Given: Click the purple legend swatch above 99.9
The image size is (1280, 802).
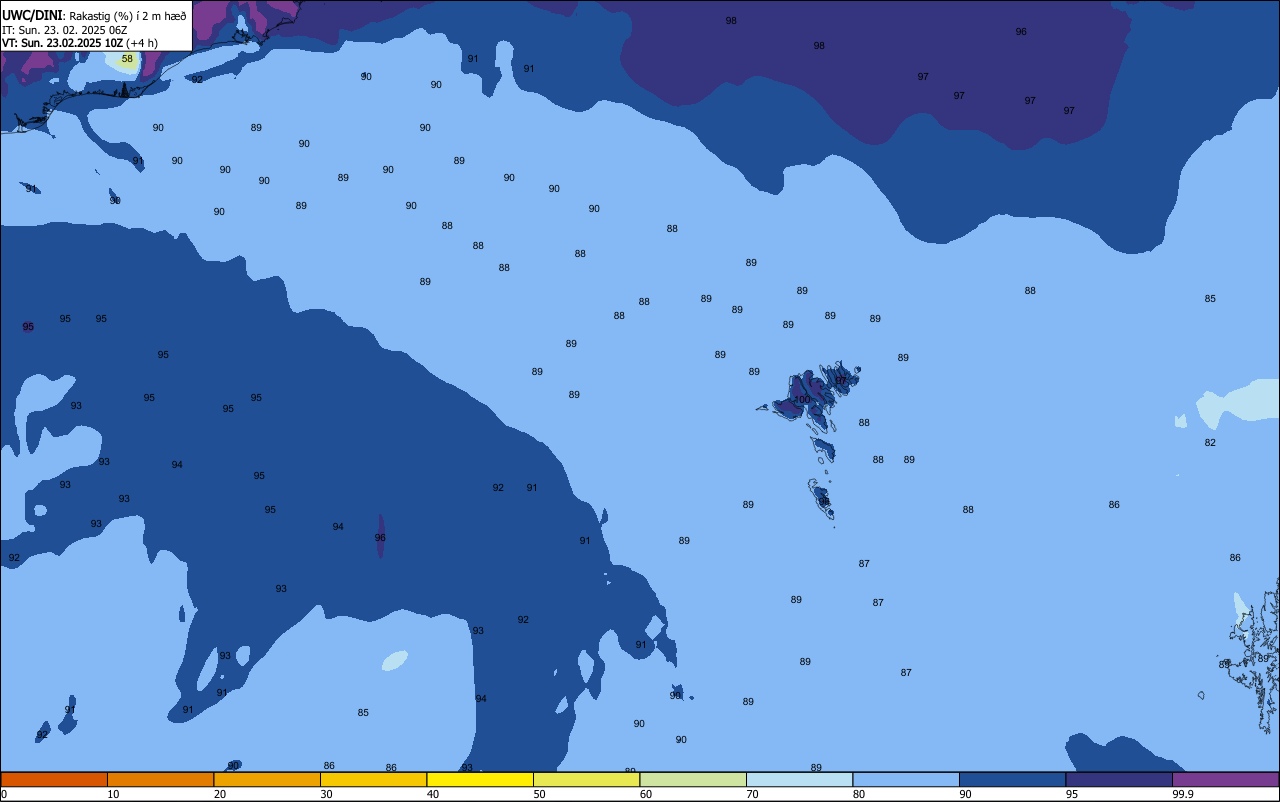Looking at the screenshot, I should click(1225, 779).
